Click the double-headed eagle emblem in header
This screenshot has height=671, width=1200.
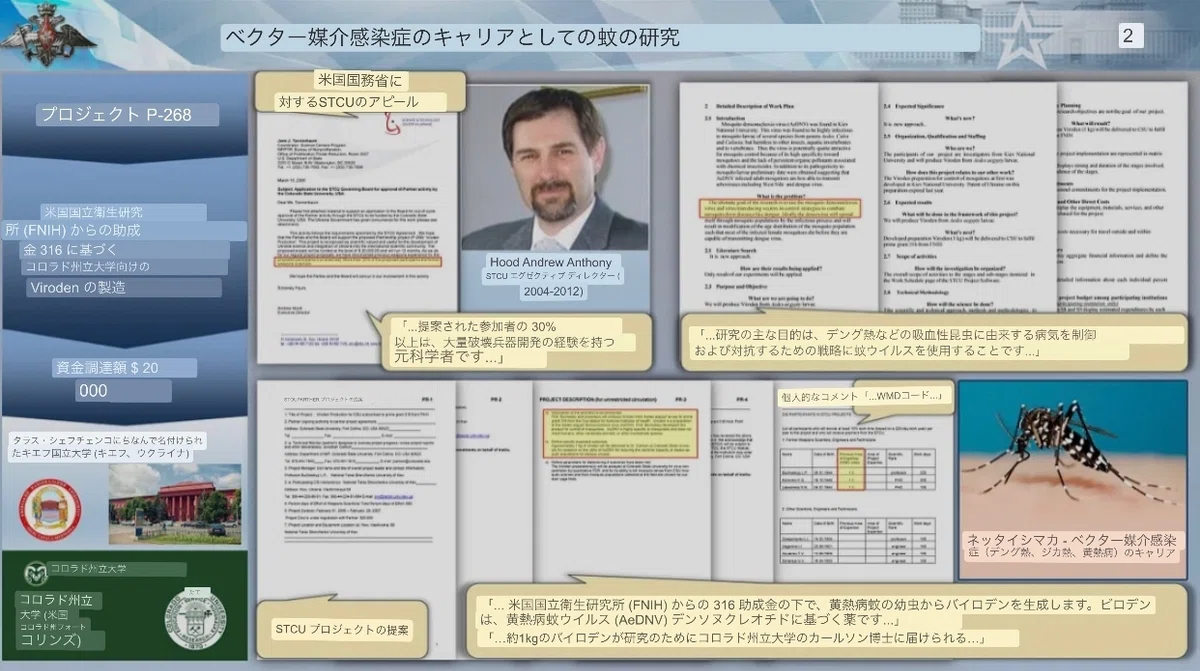pyautogui.click(x=48, y=35)
